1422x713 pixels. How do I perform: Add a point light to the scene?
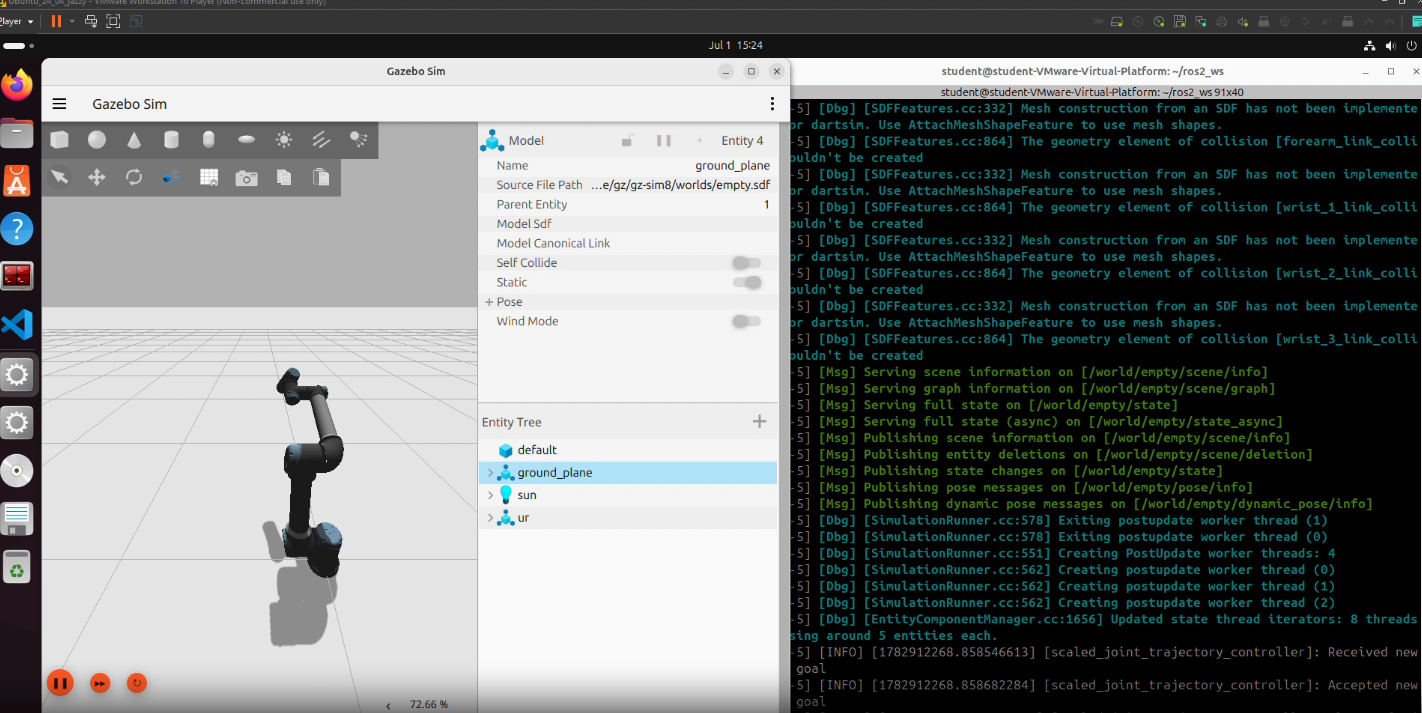pos(284,140)
